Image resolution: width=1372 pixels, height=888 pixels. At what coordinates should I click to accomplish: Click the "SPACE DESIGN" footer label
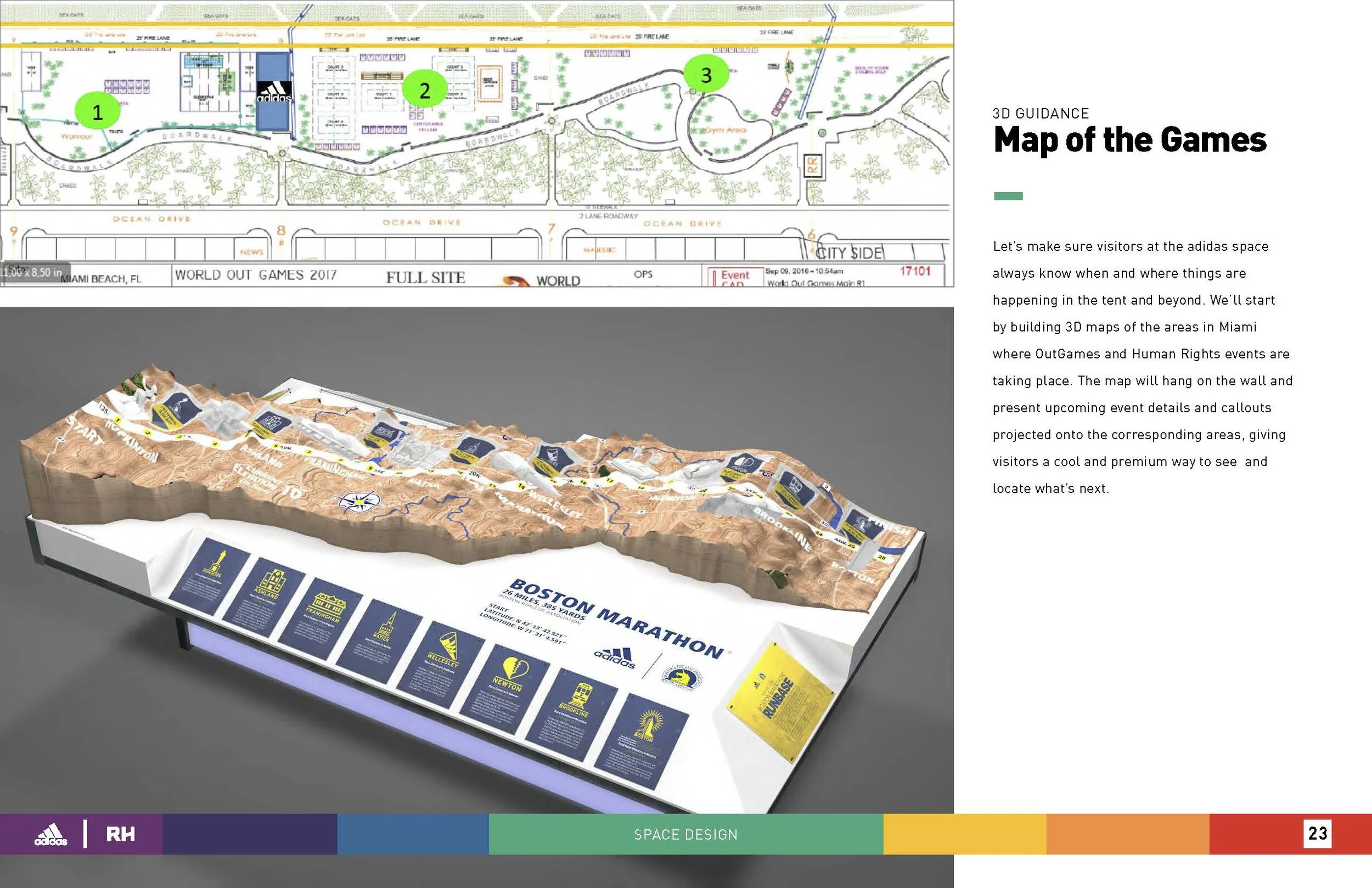685,834
